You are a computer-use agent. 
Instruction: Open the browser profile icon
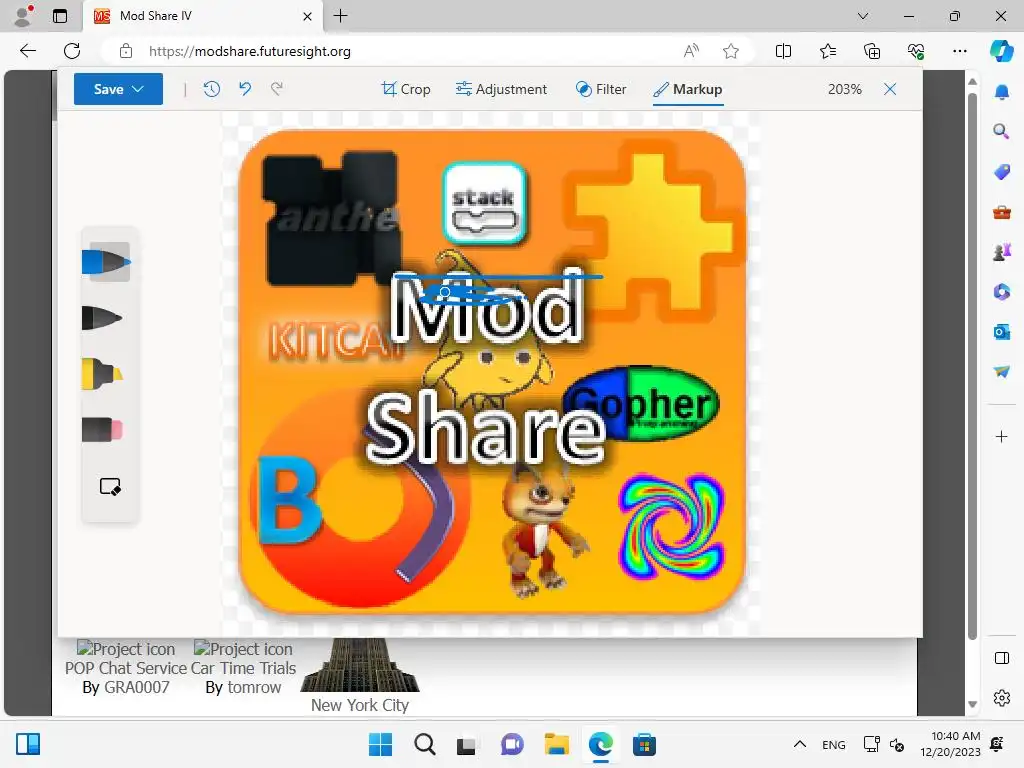click(23, 16)
